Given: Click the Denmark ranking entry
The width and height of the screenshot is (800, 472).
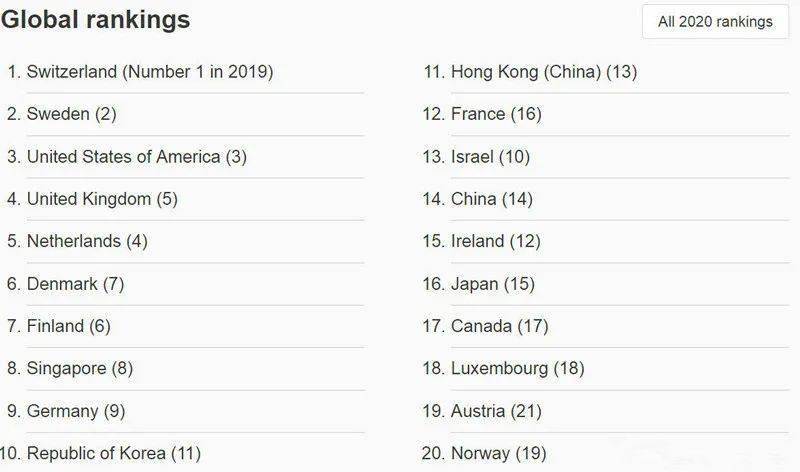Looking at the screenshot, I should (x=75, y=284).
